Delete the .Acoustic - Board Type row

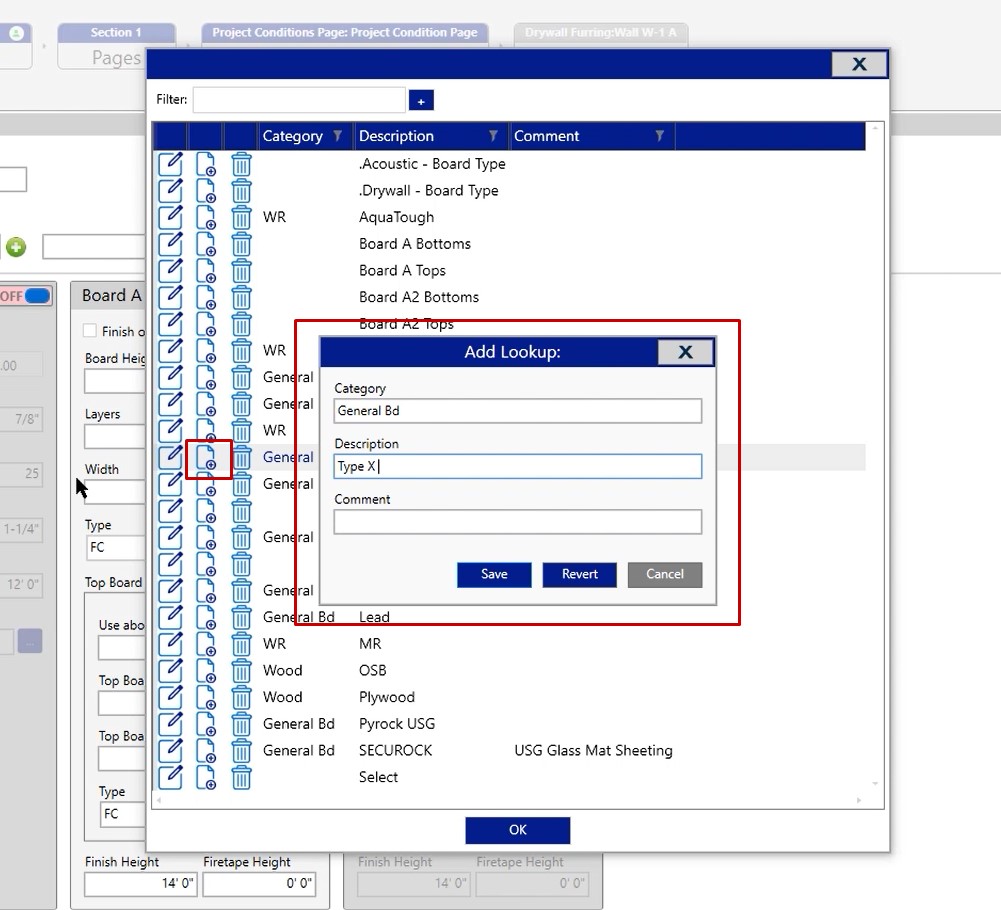(241, 164)
